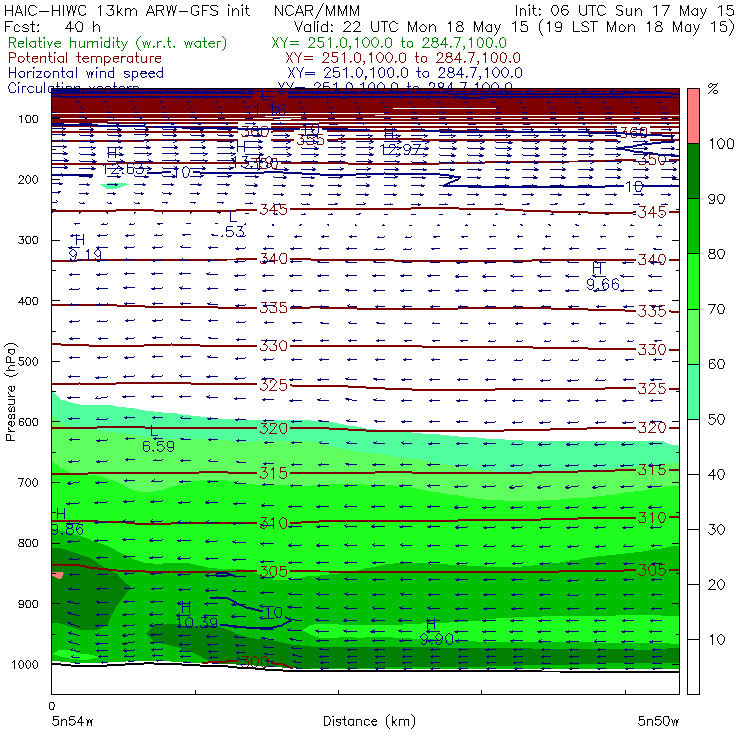Click the 'Horizontal wind speed' legend label

coord(86,73)
